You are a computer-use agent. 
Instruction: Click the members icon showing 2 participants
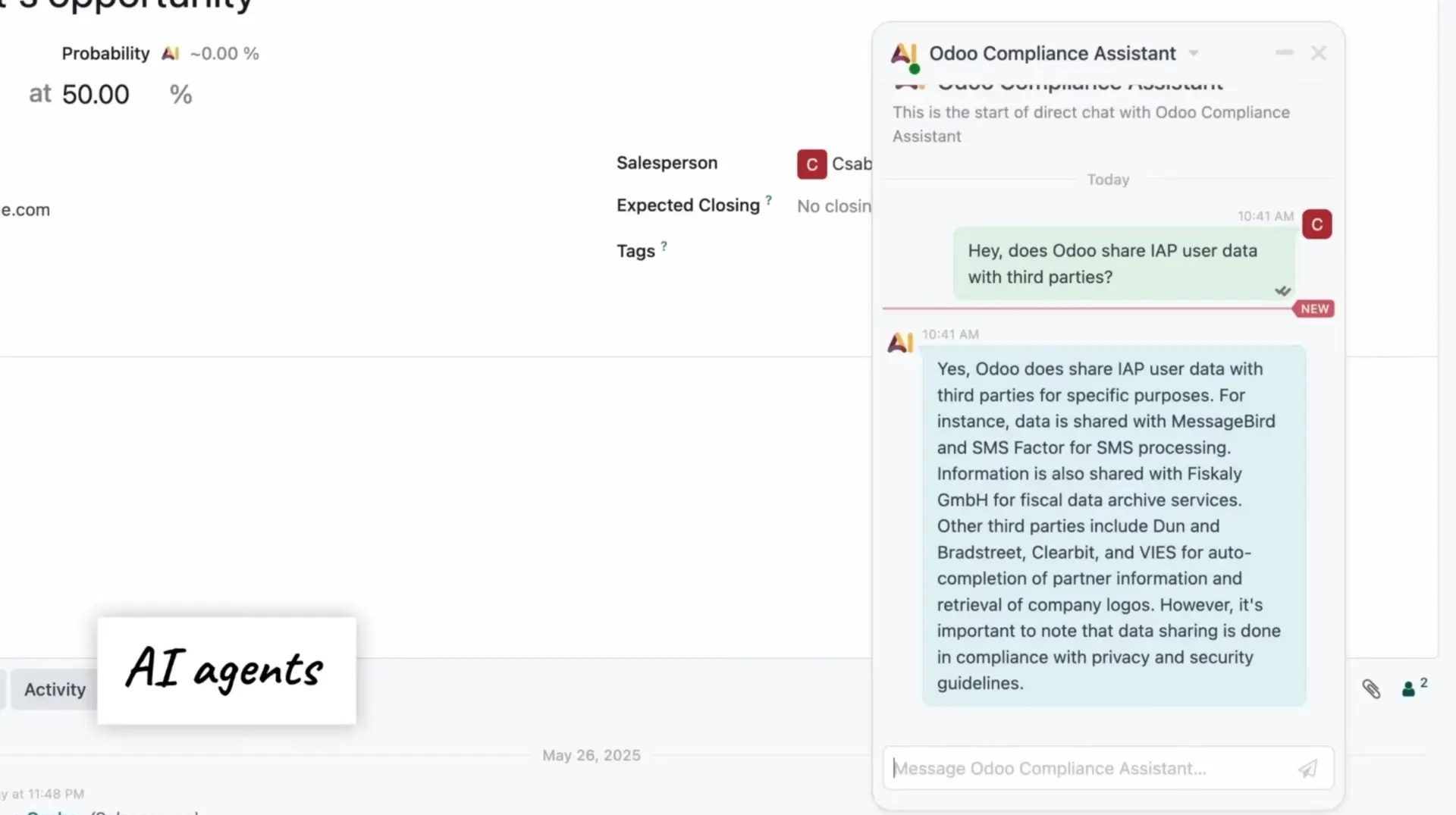pyautogui.click(x=1410, y=688)
